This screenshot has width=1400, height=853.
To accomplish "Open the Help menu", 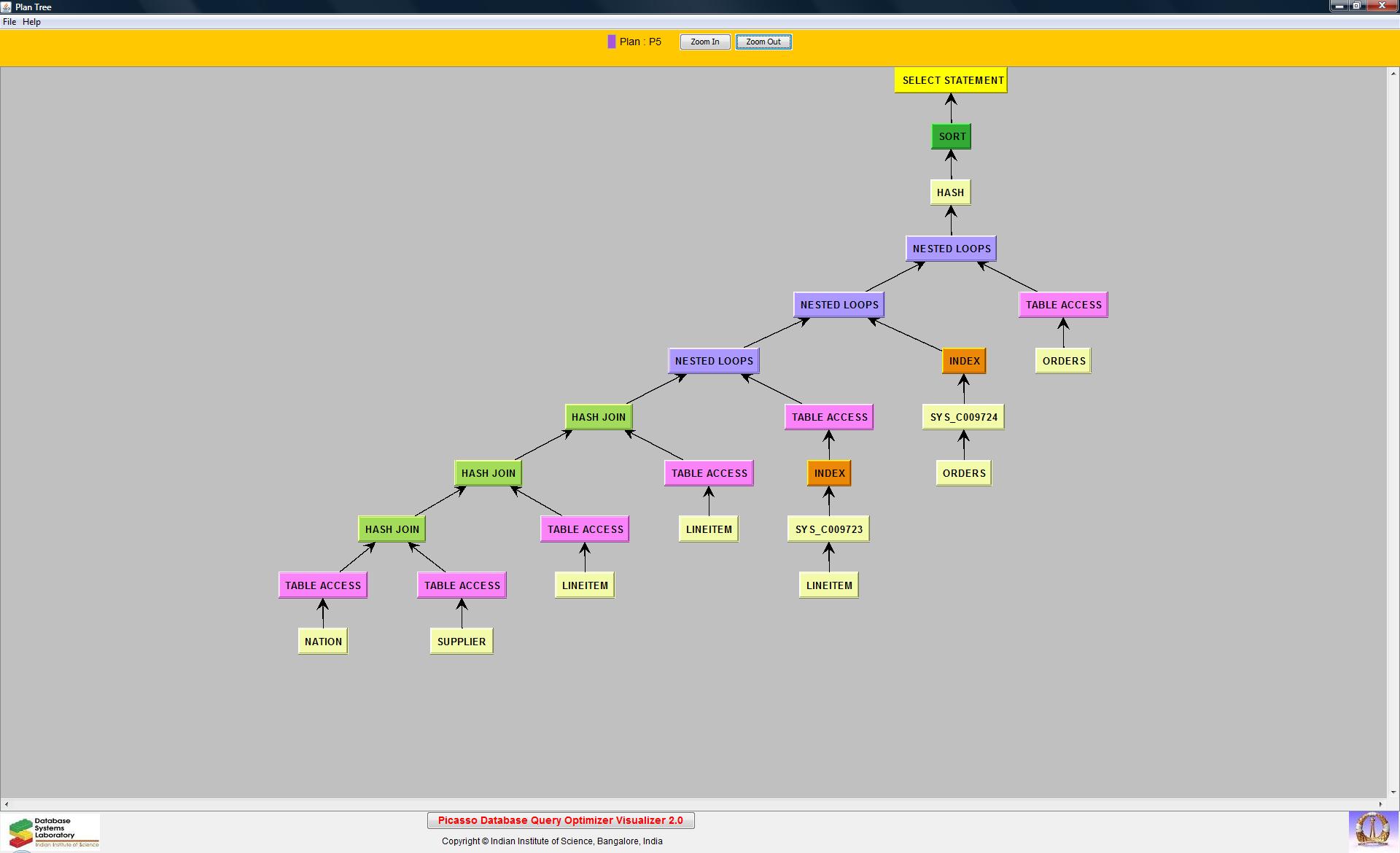I will coord(31,22).
